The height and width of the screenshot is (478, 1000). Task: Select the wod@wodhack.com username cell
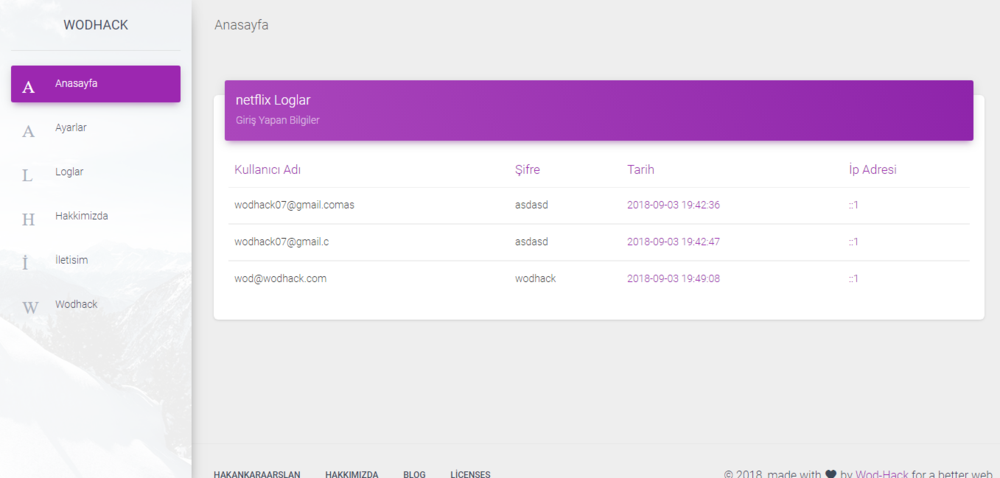pyautogui.click(x=281, y=279)
